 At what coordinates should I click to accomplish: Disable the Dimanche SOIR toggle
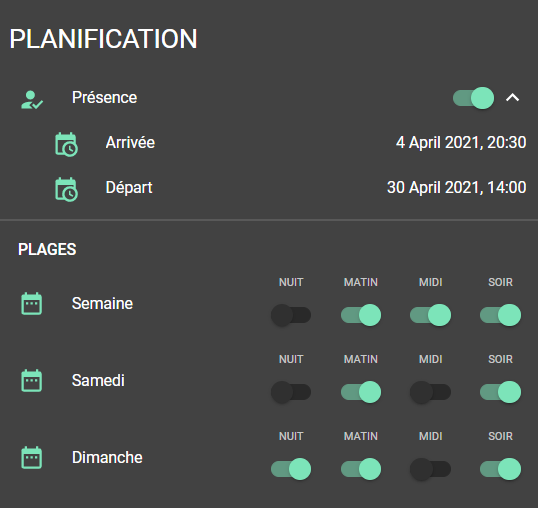(501, 469)
